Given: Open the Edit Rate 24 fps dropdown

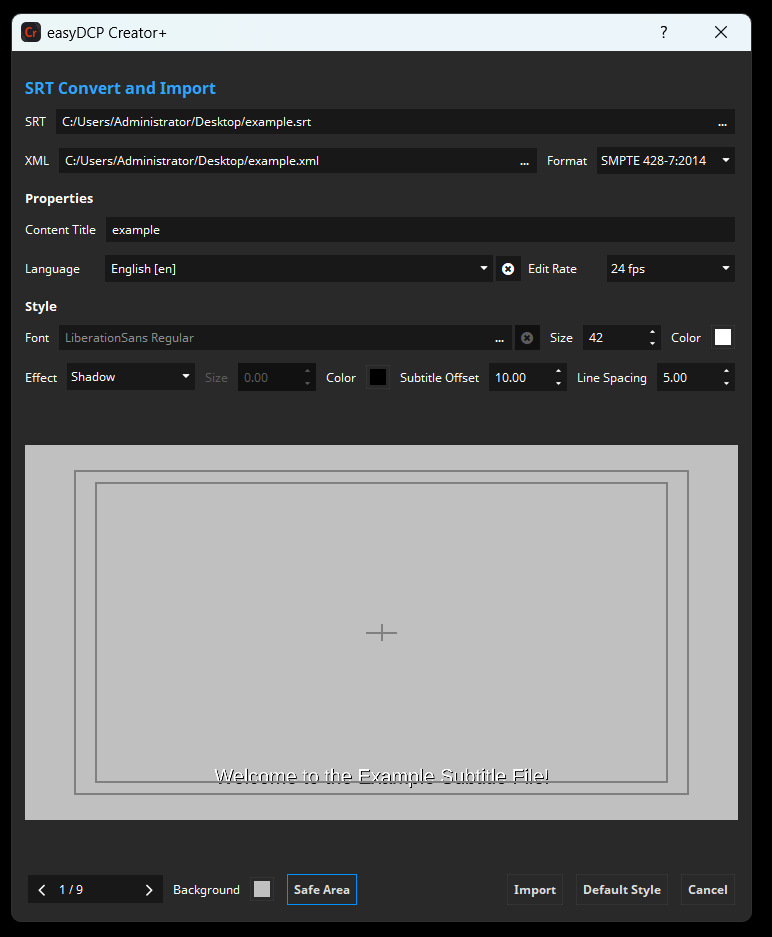Looking at the screenshot, I should (x=670, y=269).
